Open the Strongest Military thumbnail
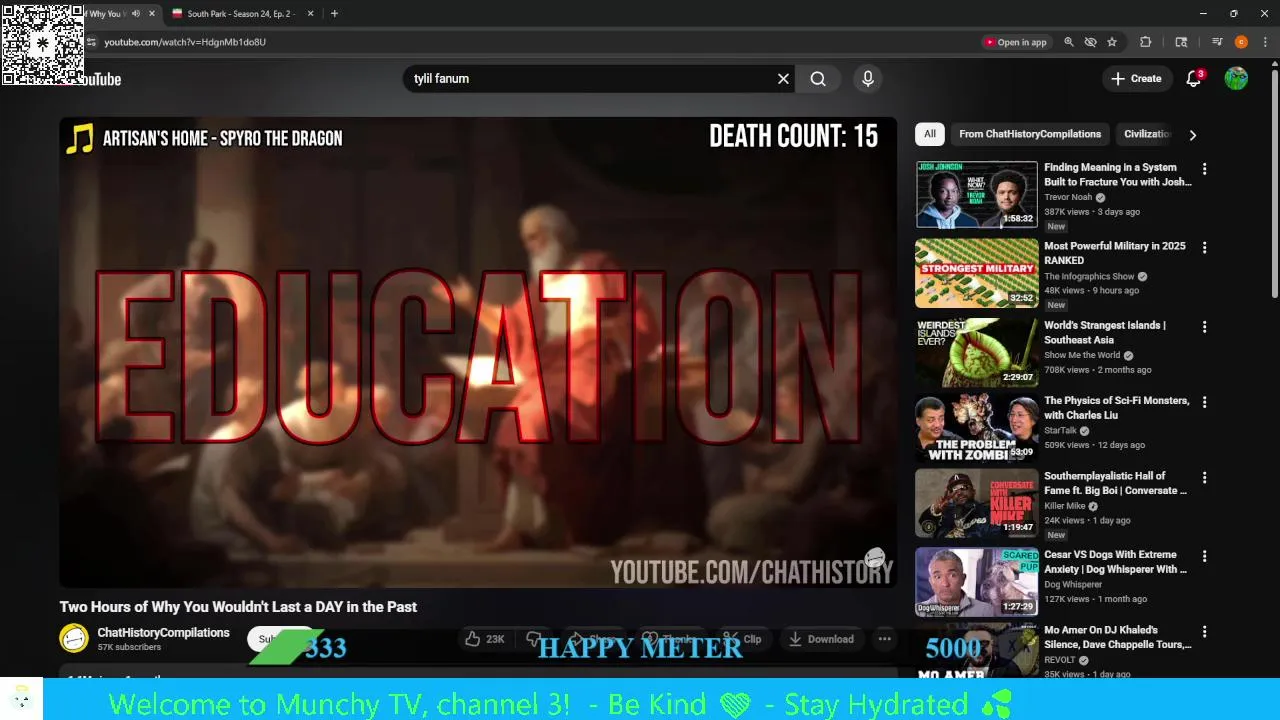1280x720 pixels. point(977,272)
